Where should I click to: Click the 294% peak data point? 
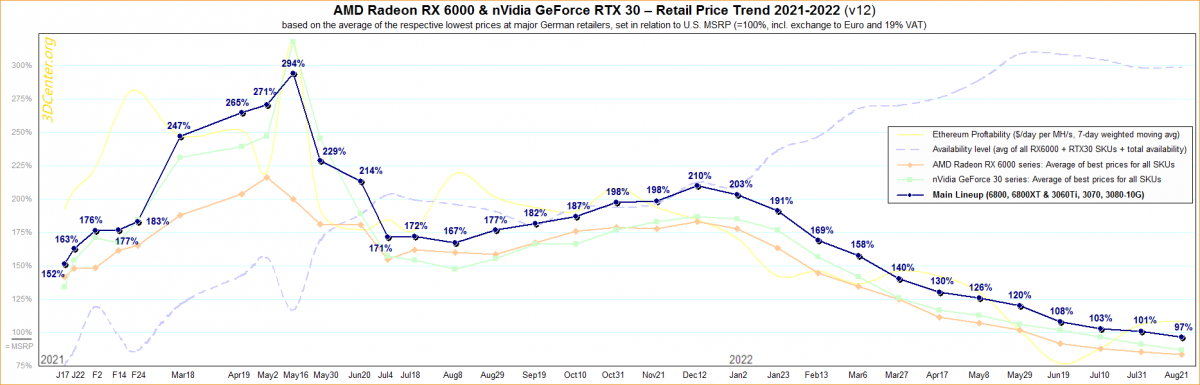click(x=293, y=73)
